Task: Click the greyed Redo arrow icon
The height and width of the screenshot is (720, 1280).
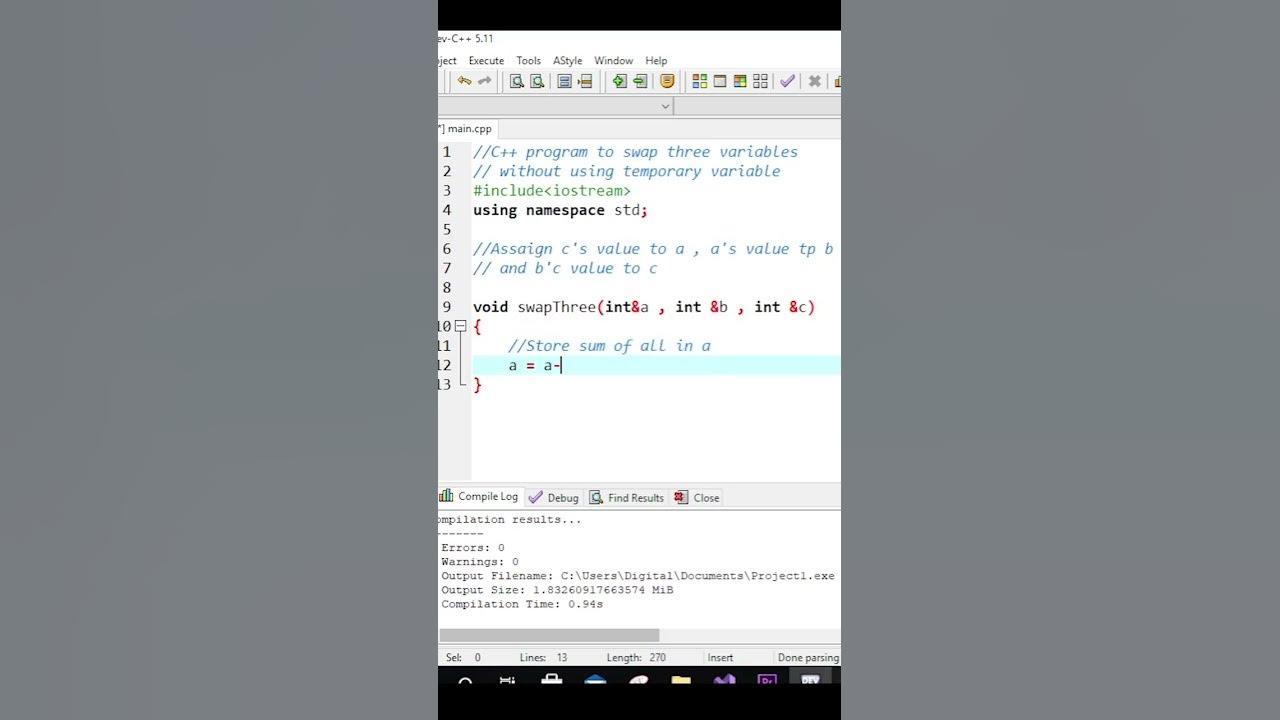Action: [485, 82]
